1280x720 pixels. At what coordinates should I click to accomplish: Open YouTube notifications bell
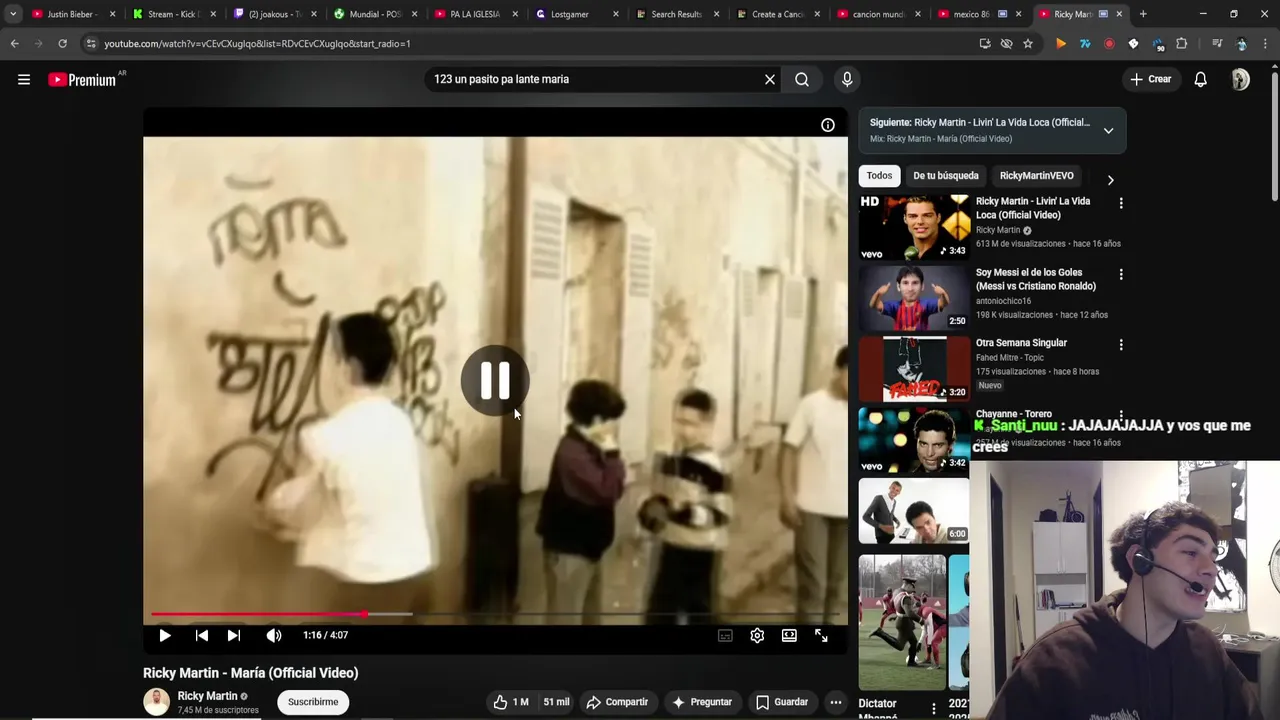1200,79
